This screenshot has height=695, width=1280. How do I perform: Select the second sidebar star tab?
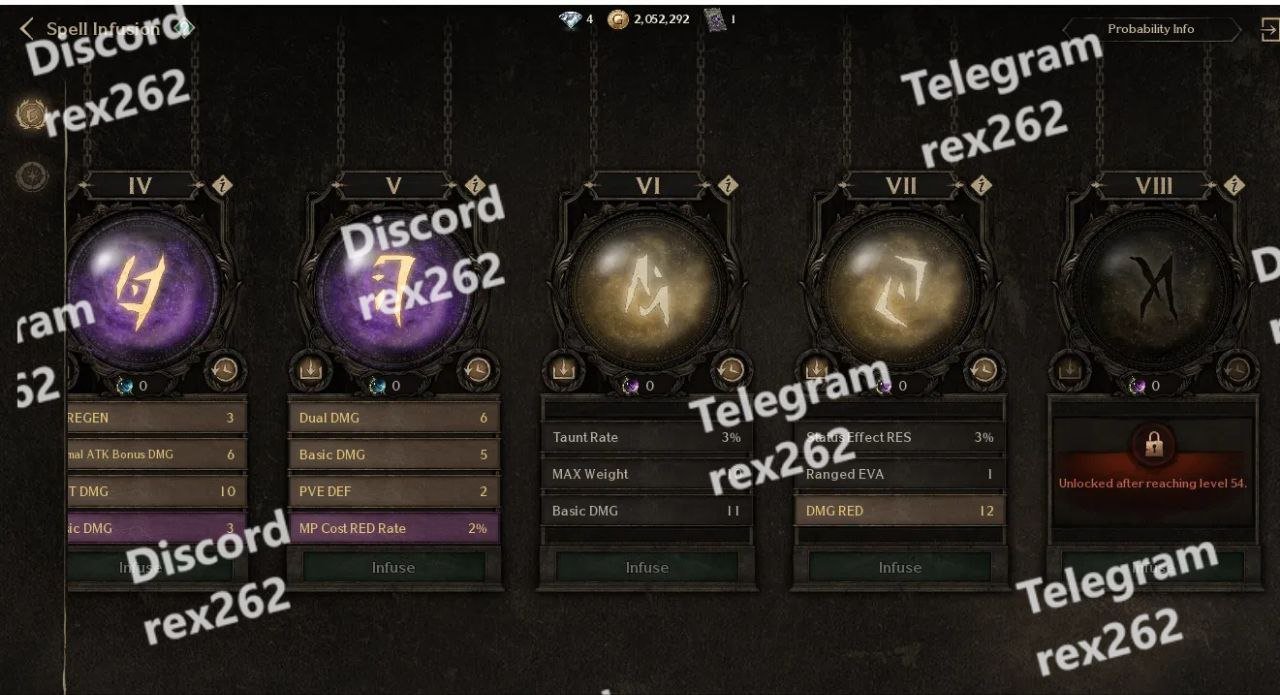point(33,177)
